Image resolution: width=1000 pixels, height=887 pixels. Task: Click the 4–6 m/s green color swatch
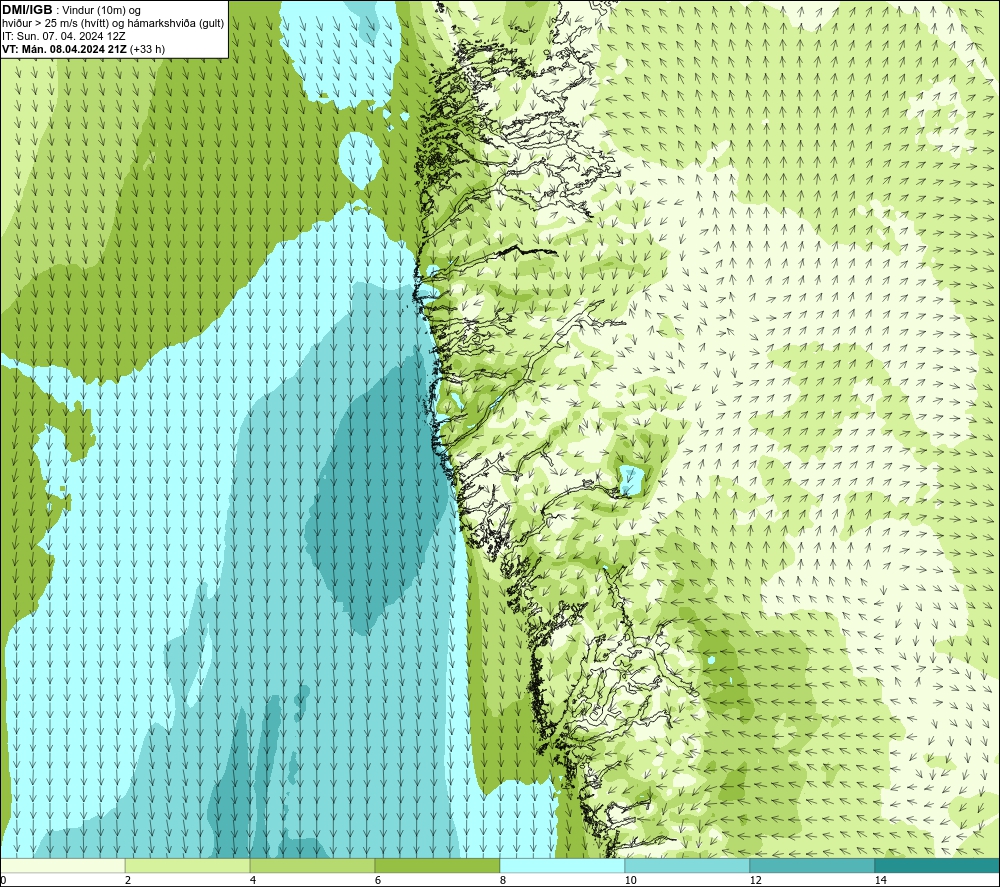click(x=312, y=865)
